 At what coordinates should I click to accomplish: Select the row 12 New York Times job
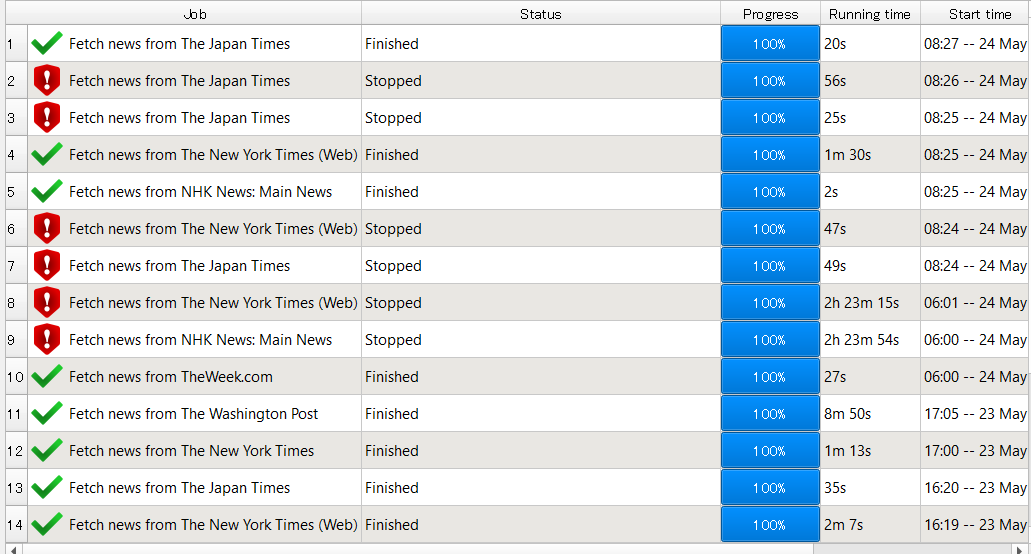click(191, 451)
